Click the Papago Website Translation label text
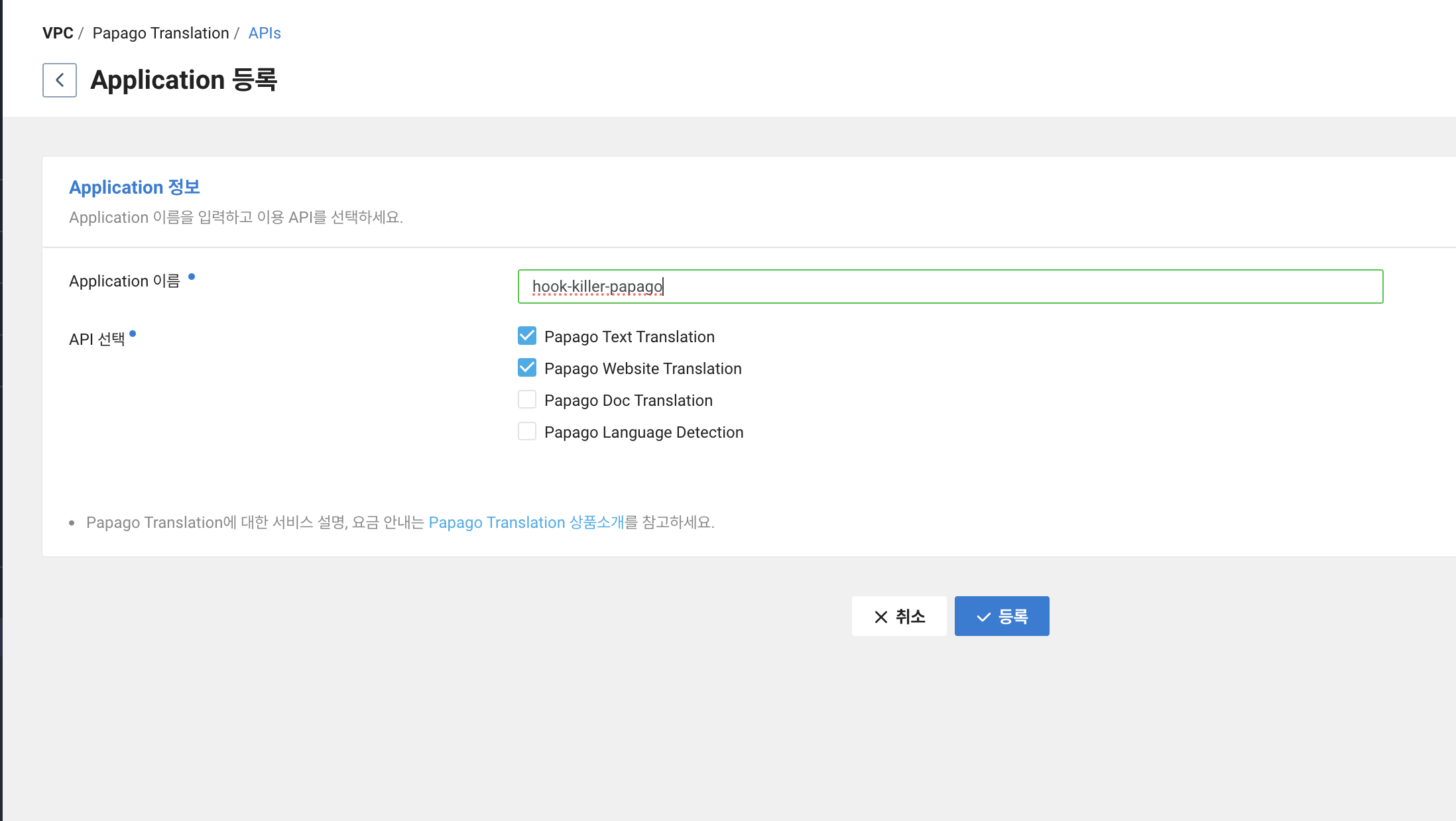 tap(642, 369)
